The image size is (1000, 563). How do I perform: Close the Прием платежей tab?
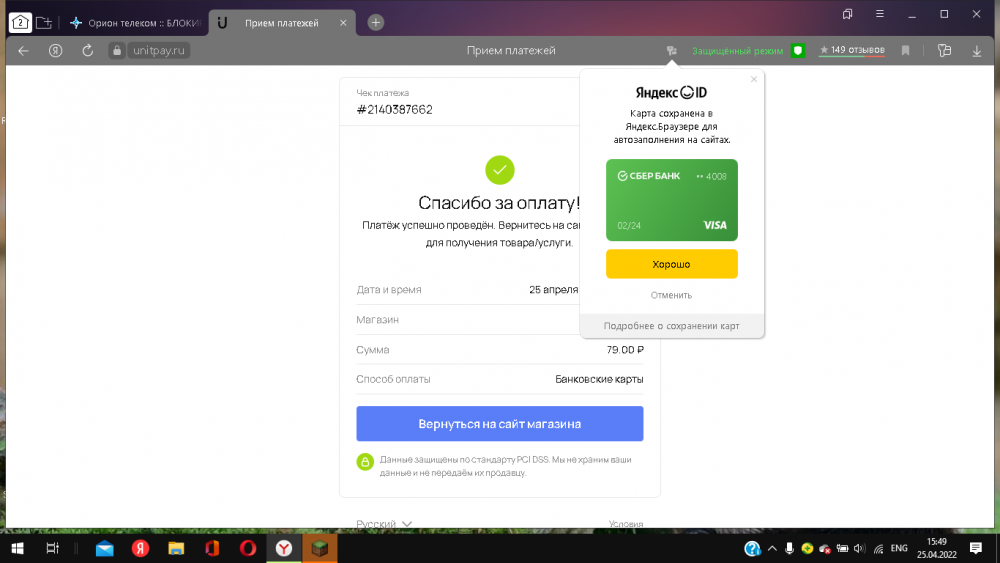tap(343, 23)
